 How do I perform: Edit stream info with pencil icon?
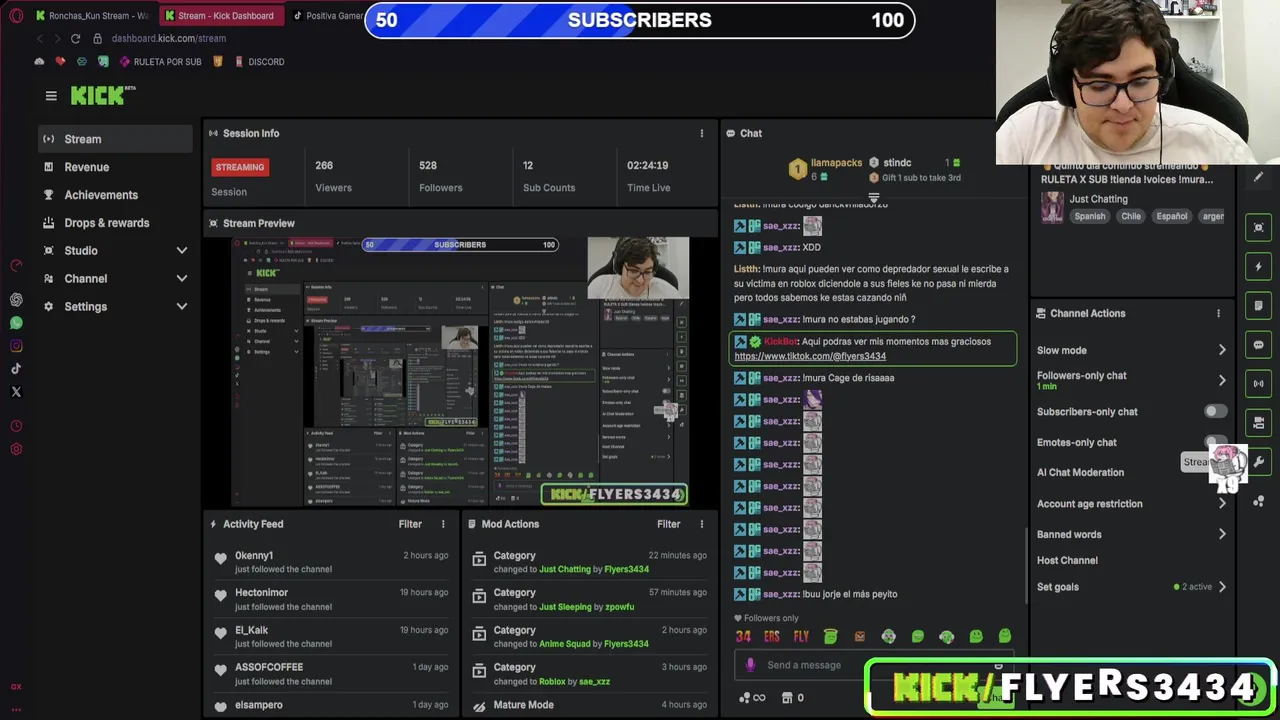coord(1258,177)
